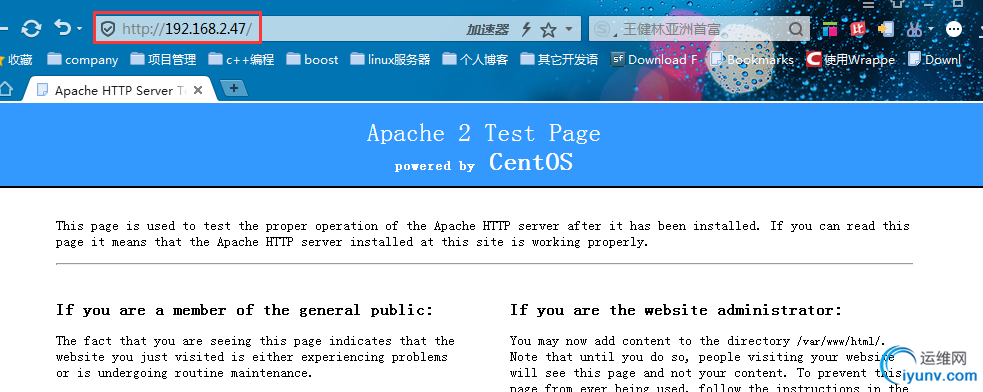Open the 收藏 favorites star
This screenshot has height=392, width=983.
15,60
